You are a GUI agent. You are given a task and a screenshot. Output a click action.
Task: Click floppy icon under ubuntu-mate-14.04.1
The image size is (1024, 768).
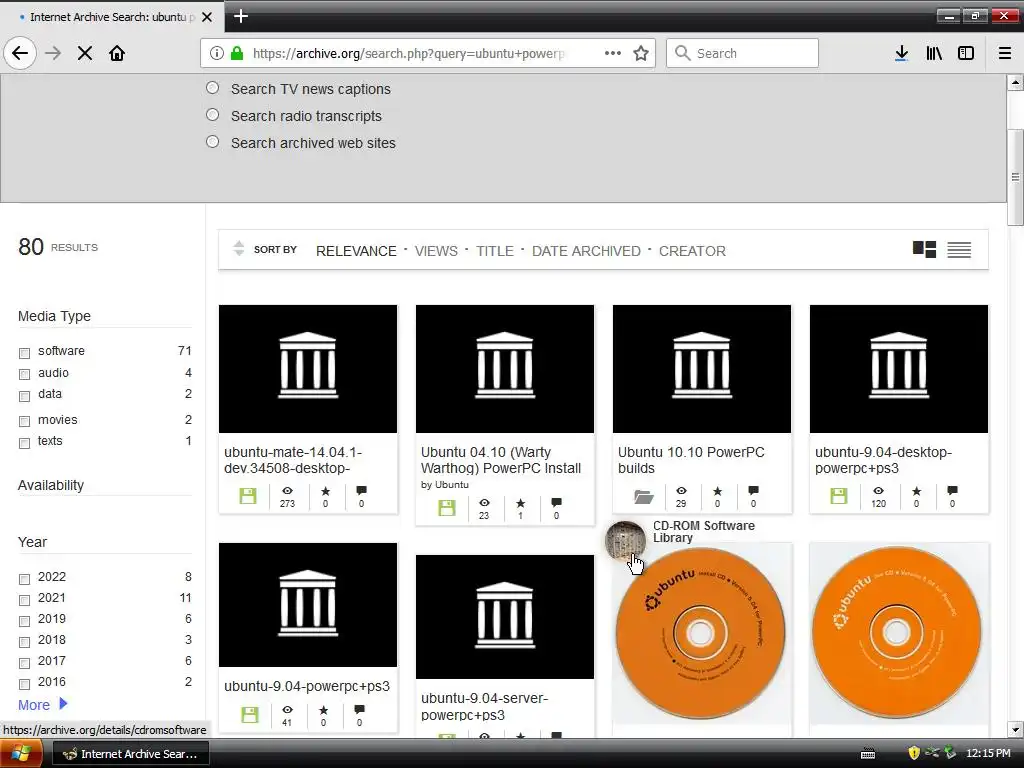(248, 496)
